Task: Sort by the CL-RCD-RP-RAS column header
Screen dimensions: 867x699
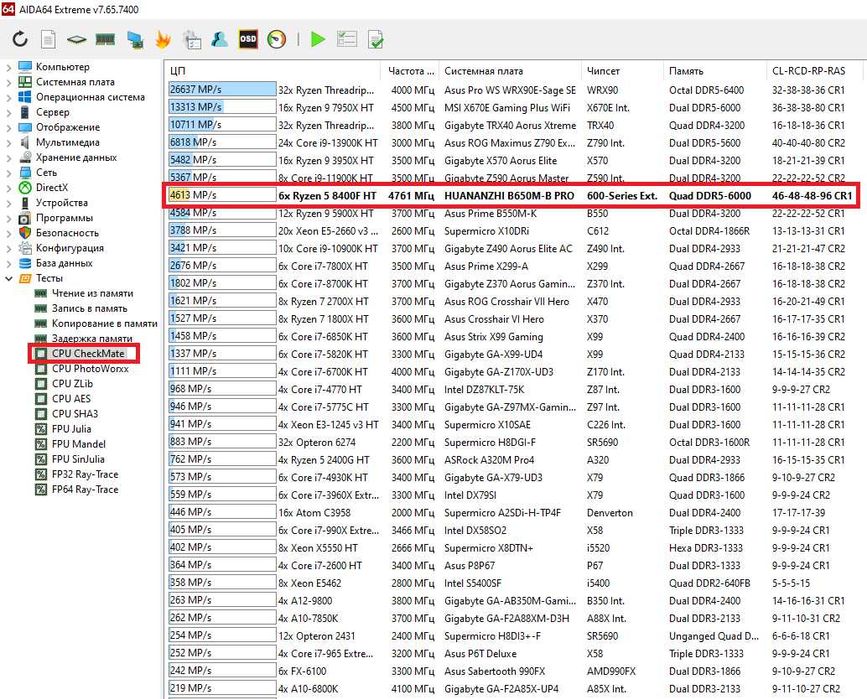Action: [x=814, y=71]
